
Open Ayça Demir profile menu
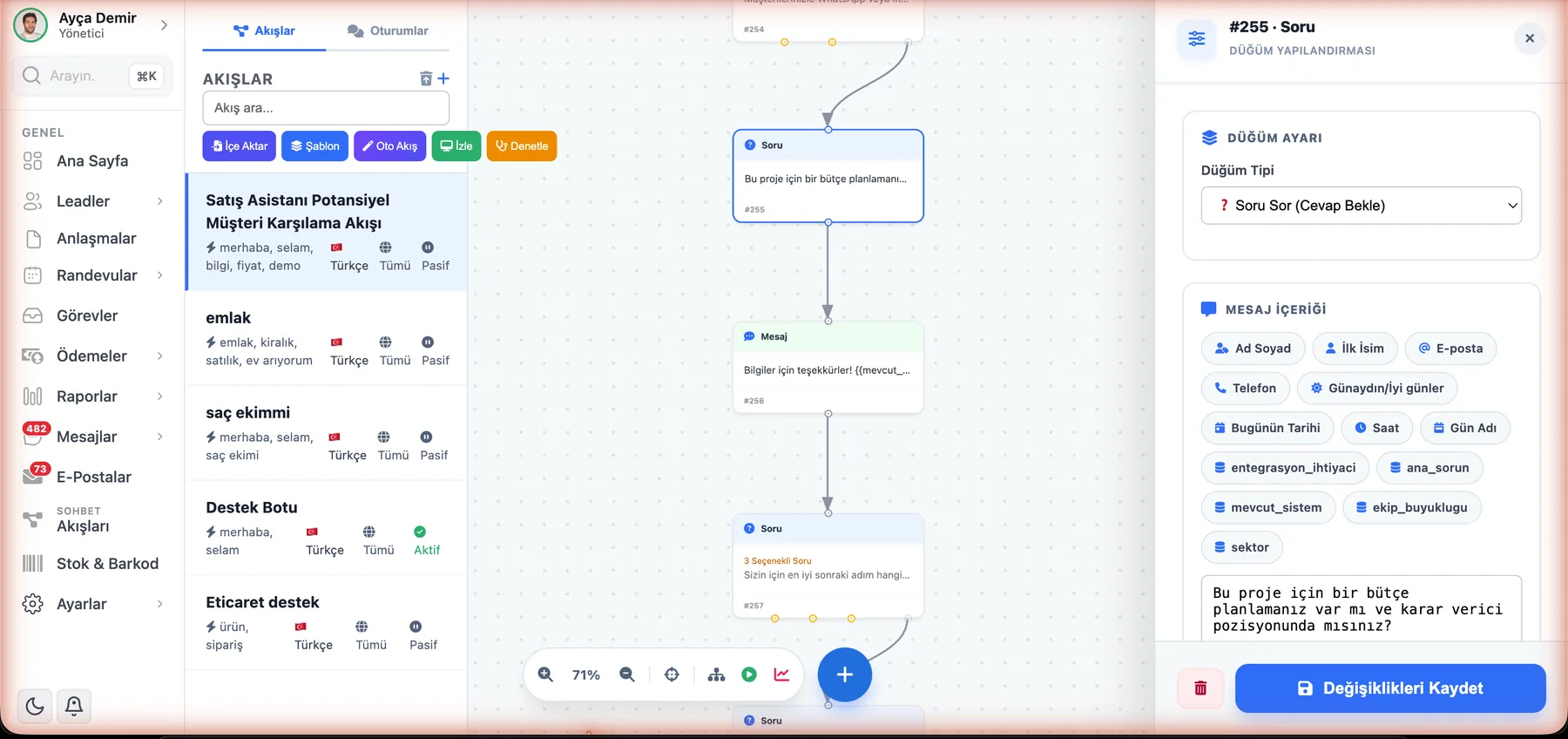pyautogui.click(x=91, y=25)
